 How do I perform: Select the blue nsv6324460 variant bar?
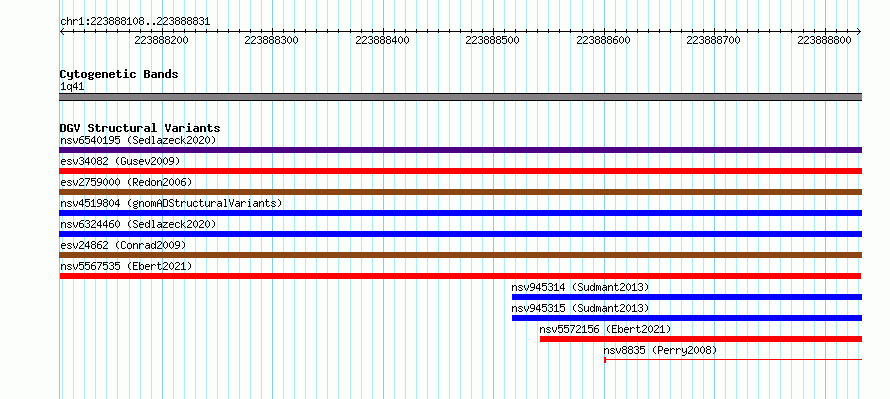(460, 234)
